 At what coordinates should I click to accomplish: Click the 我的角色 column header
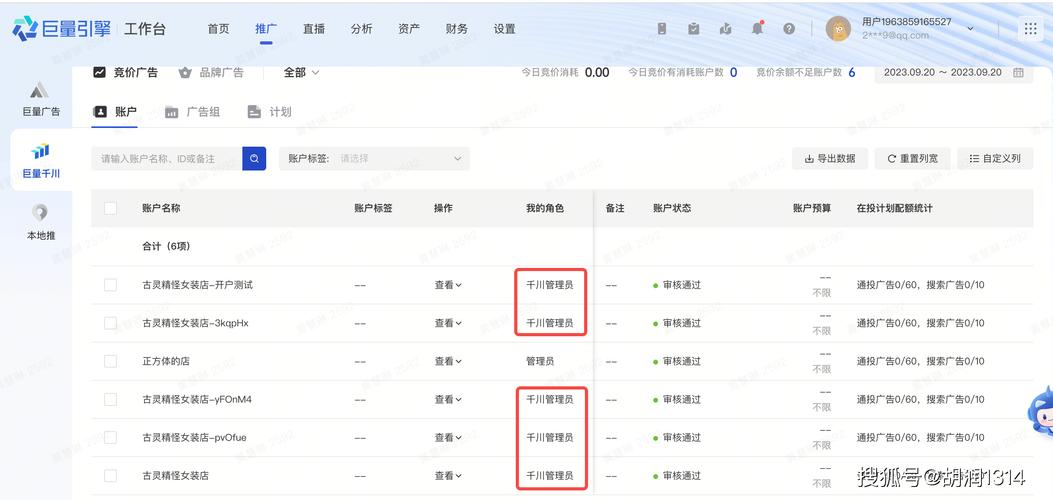click(545, 208)
